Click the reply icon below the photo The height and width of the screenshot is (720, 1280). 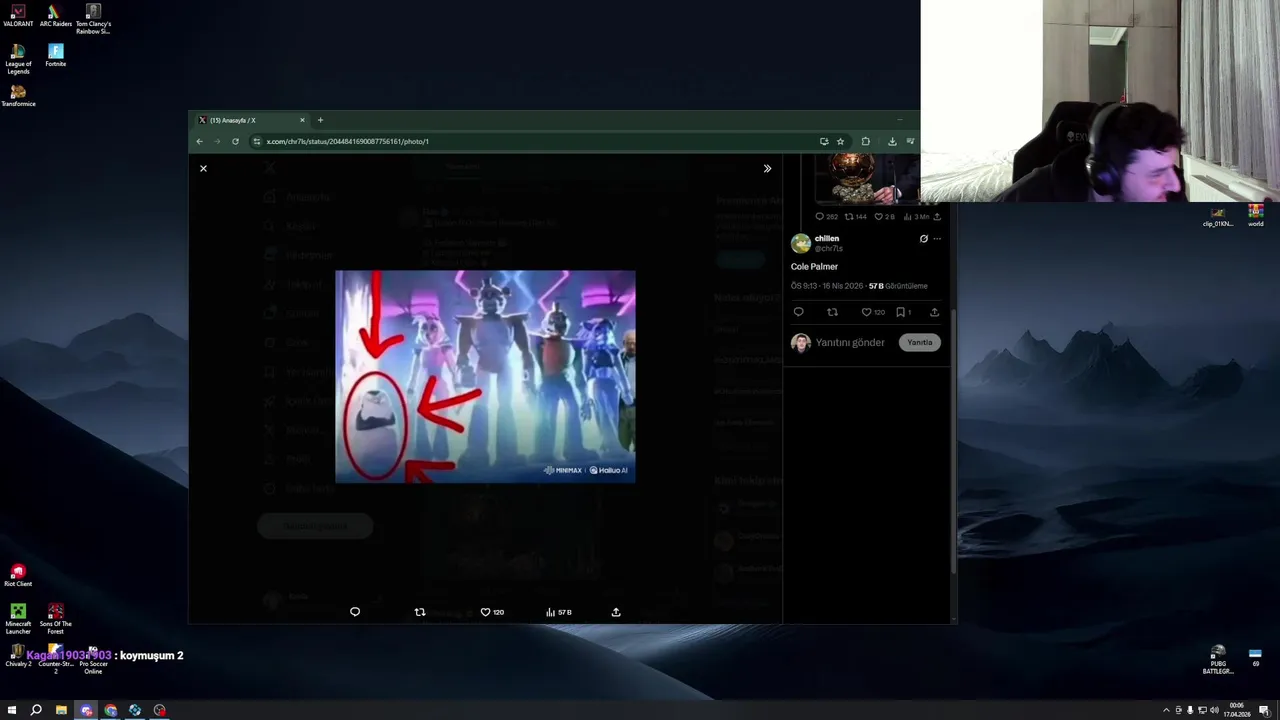(x=355, y=612)
